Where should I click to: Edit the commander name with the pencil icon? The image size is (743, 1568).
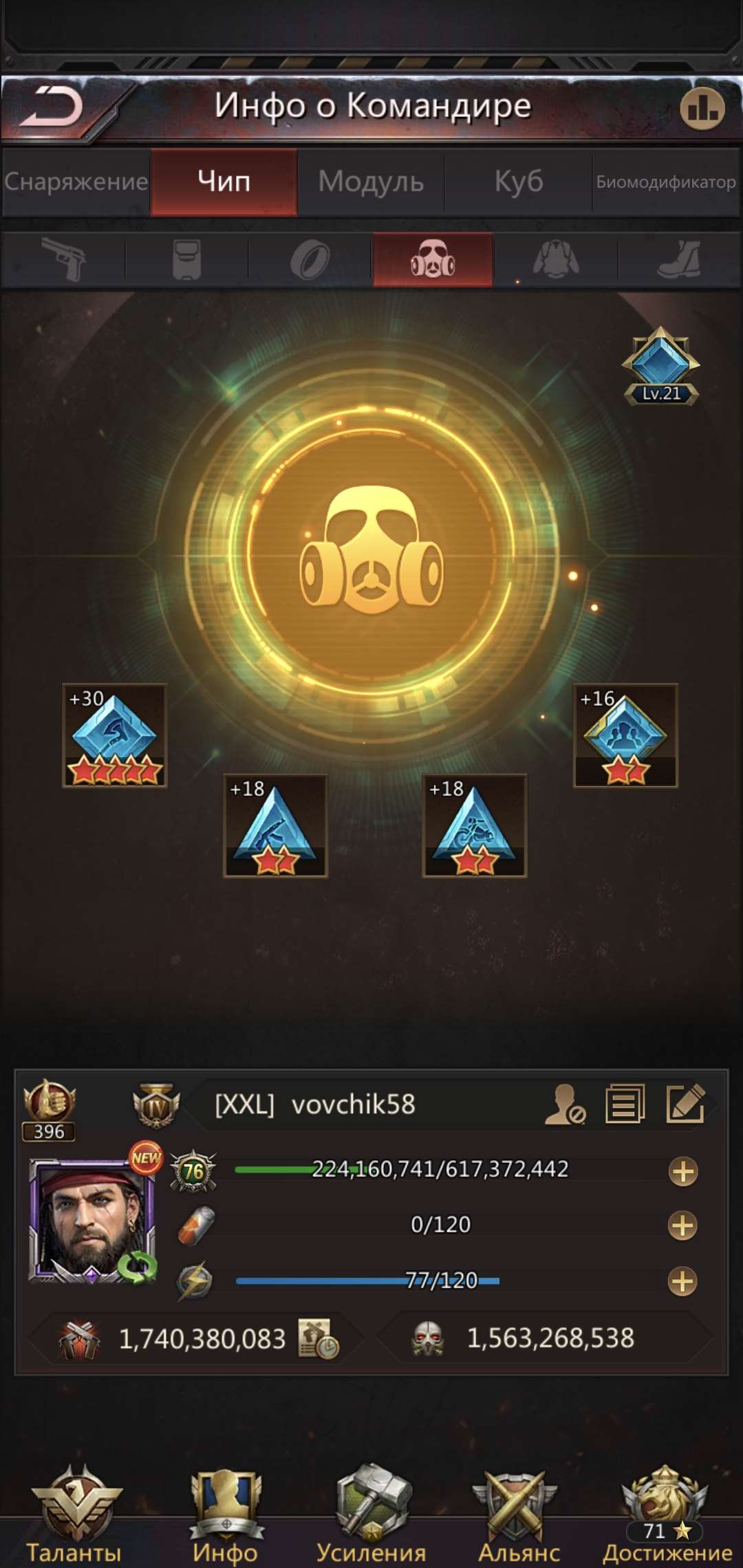[685, 1104]
